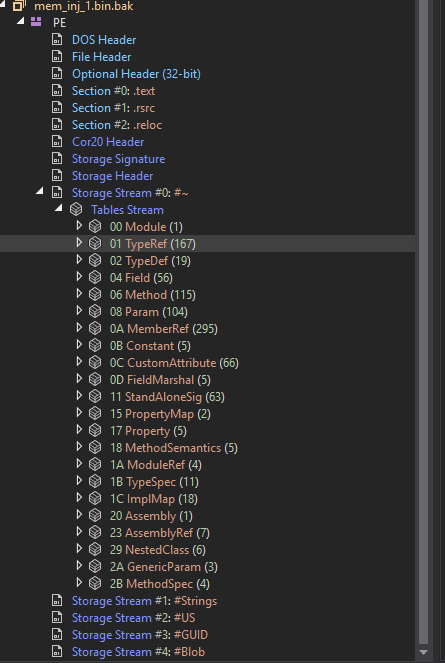Image resolution: width=445 pixels, height=663 pixels.
Task: Expand the 01 TypeRef table node
Action: 79,243
